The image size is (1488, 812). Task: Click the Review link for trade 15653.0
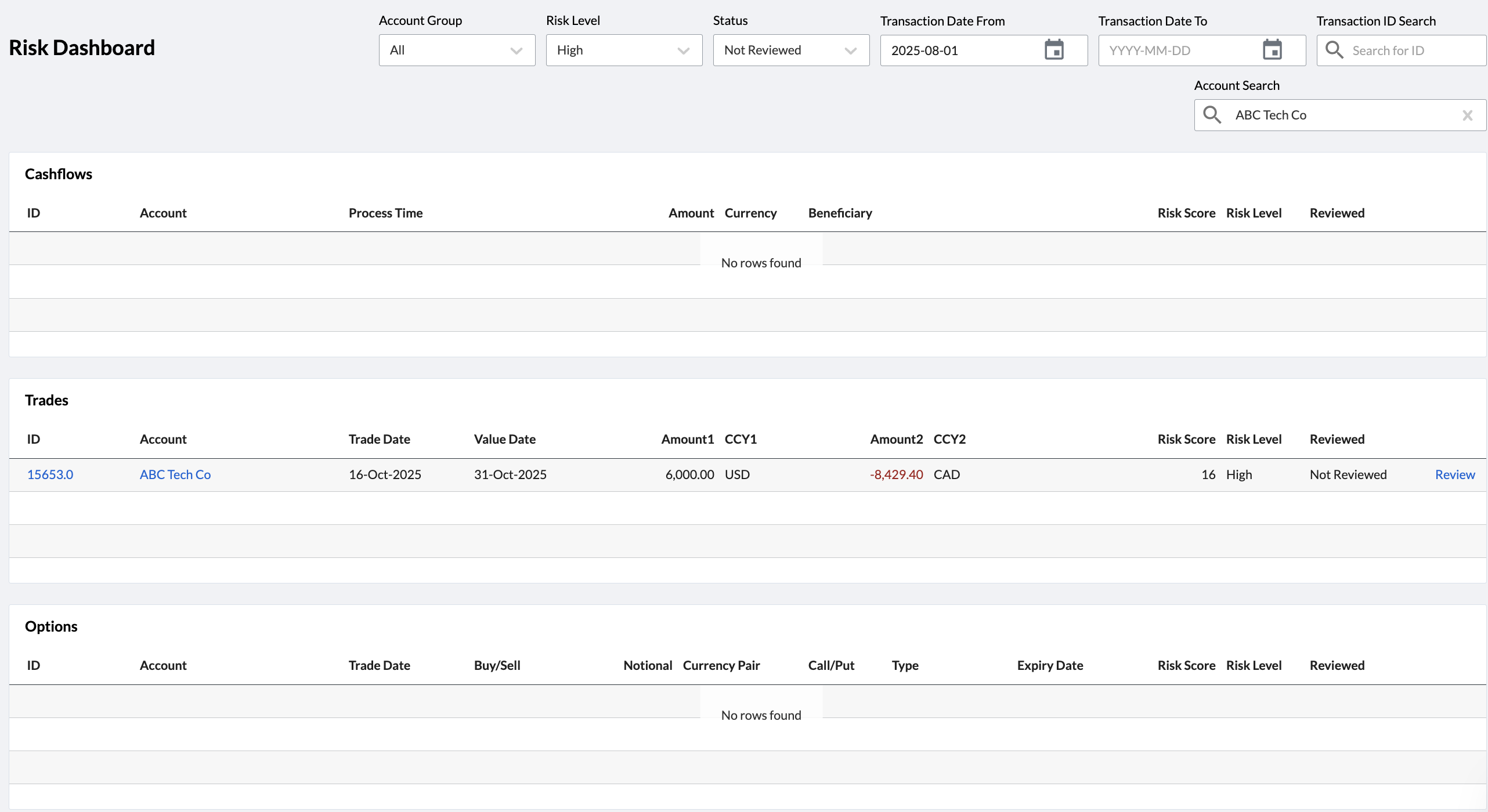click(x=1454, y=474)
